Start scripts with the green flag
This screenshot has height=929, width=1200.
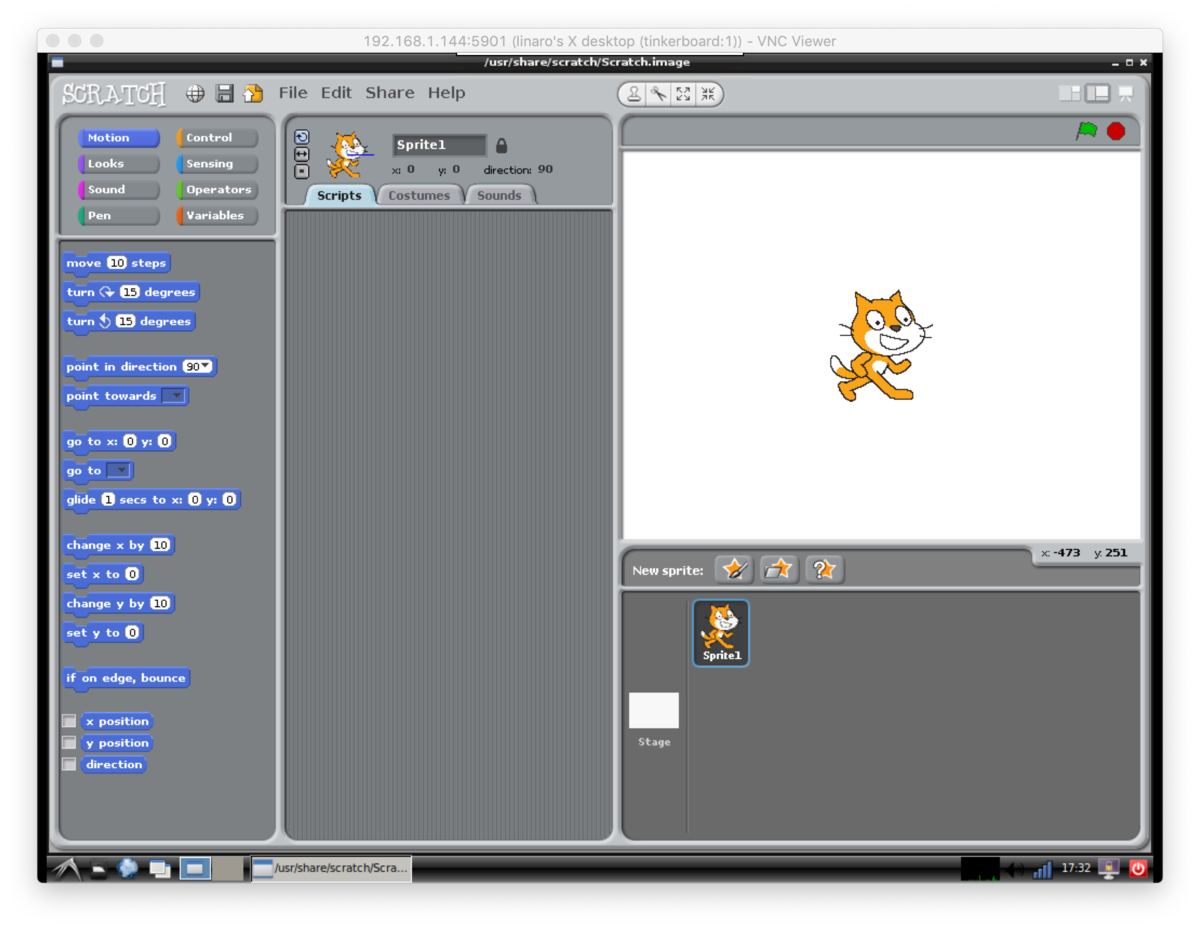tap(1087, 131)
